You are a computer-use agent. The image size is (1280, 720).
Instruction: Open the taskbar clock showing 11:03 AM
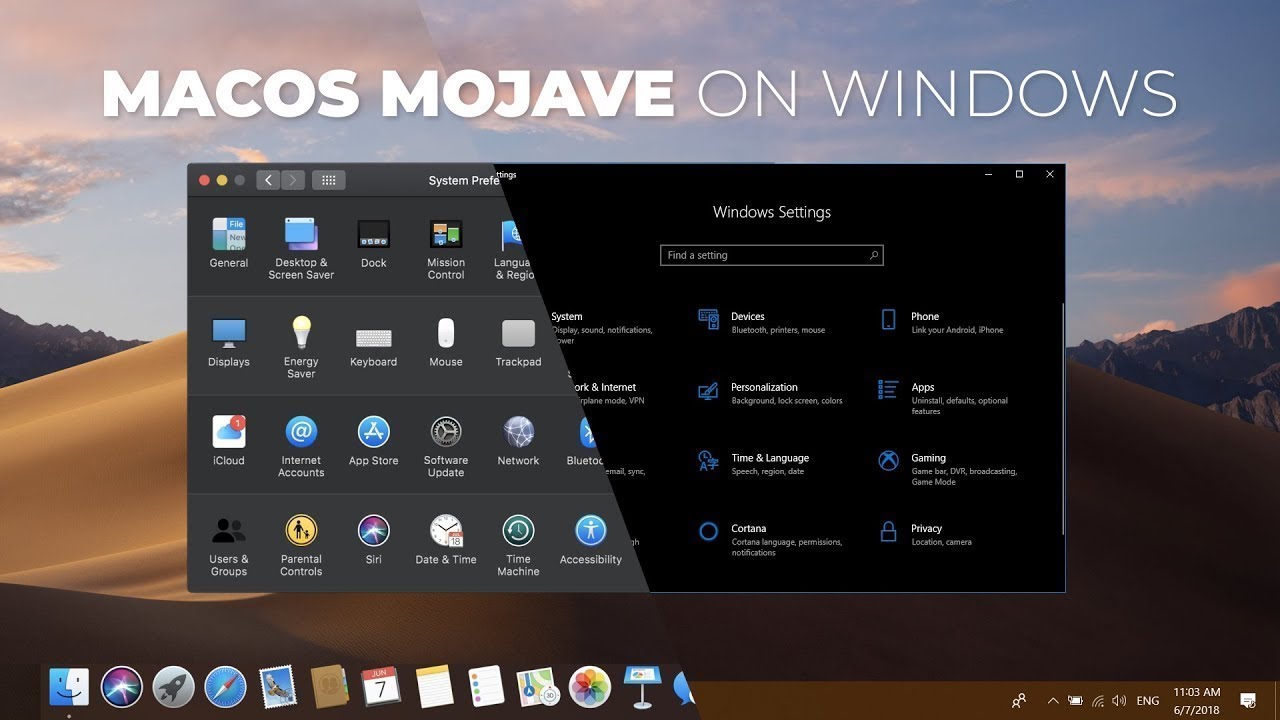tap(1197, 700)
